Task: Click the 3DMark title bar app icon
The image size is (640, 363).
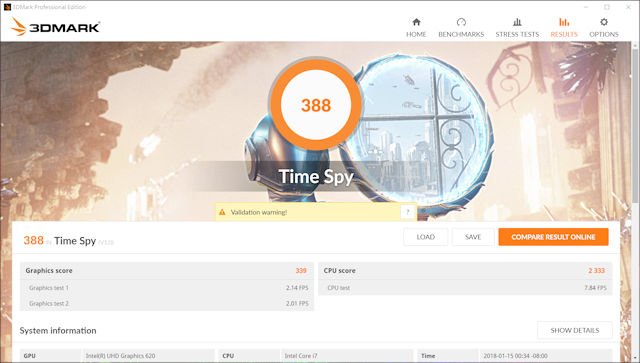Action: coord(7,7)
